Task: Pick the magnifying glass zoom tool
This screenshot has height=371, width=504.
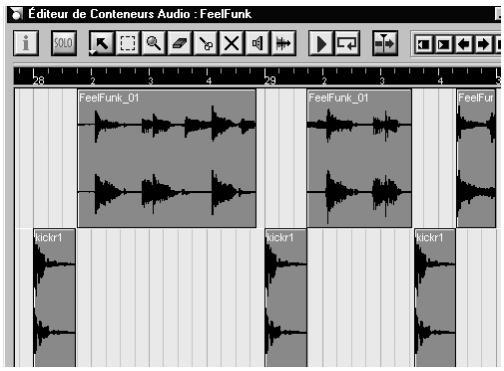Action: [154, 43]
